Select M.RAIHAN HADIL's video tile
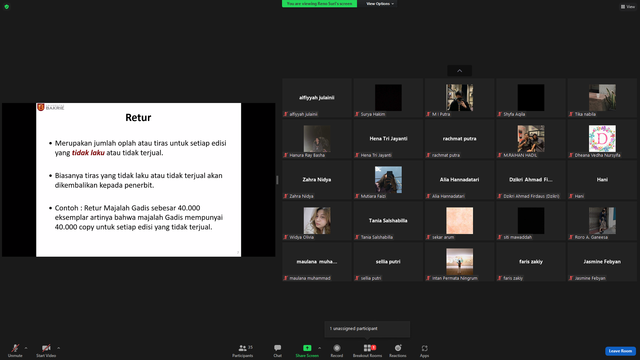Image resolution: width=640 pixels, height=360 pixels. tap(531, 139)
